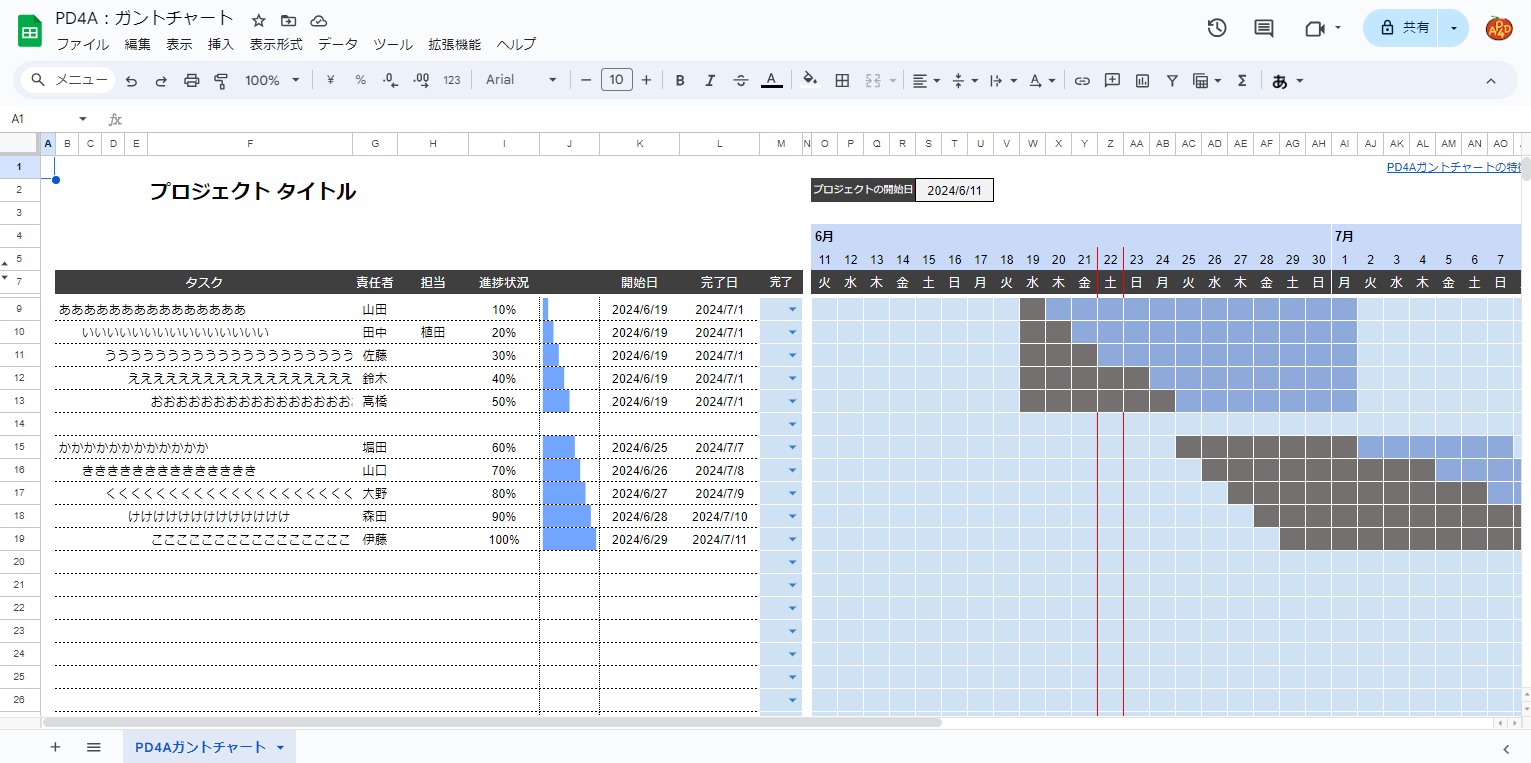The image size is (1531, 763).
Task: Open the fill color bucket tool
Action: pyautogui.click(x=810, y=81)
